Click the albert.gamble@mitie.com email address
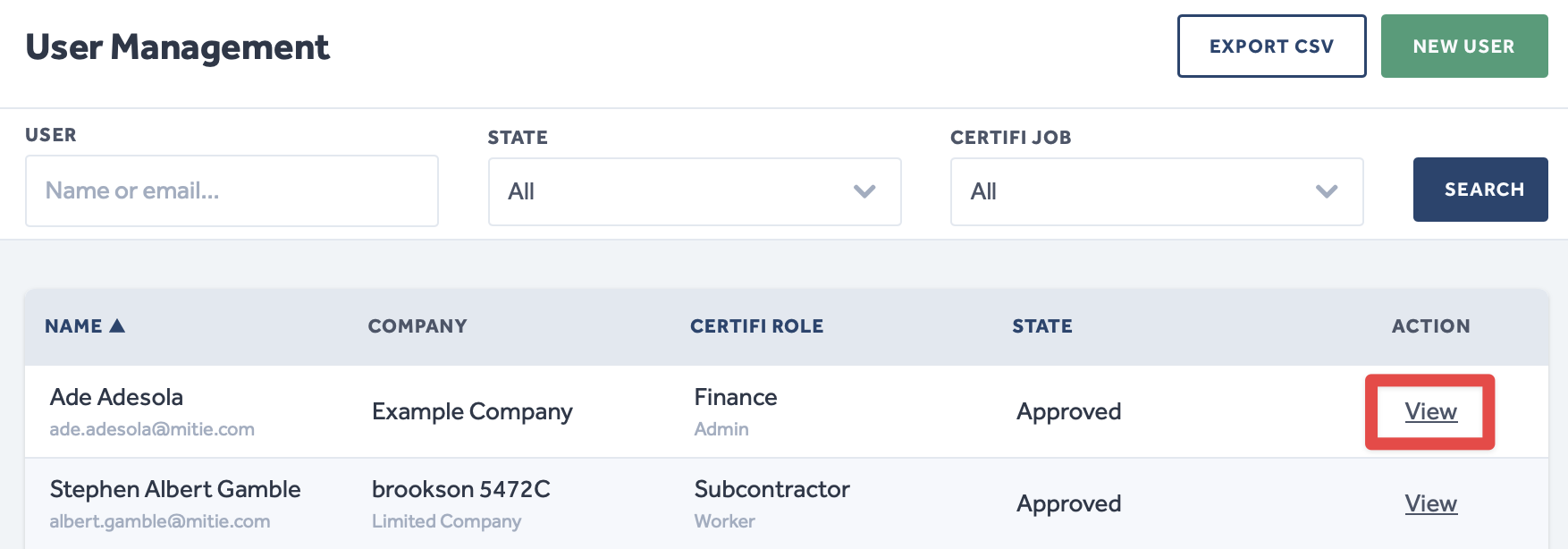This screenshot has width=1568, height=549. (160, 521)
